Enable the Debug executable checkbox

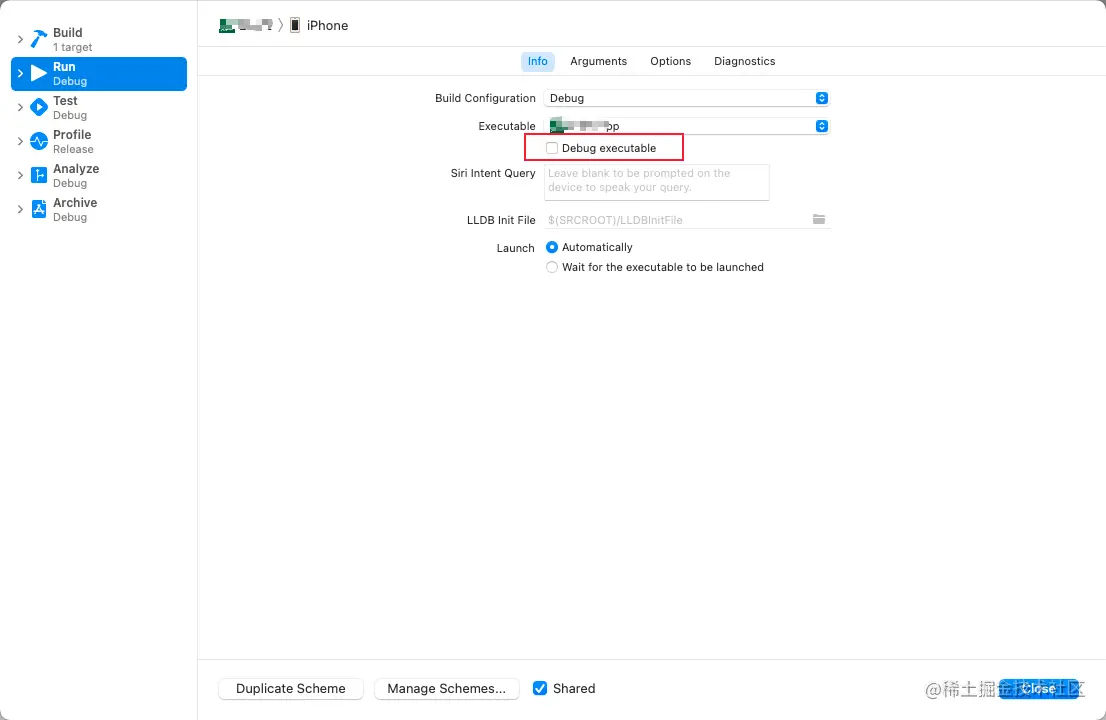(552, 148)
